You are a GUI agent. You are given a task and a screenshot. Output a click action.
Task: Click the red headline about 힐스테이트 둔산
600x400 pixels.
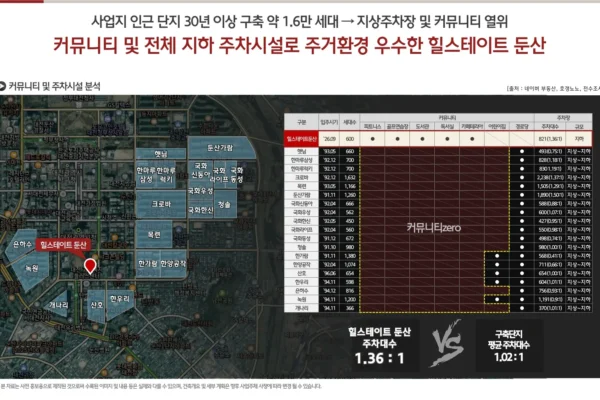click(x=299, y=46)
